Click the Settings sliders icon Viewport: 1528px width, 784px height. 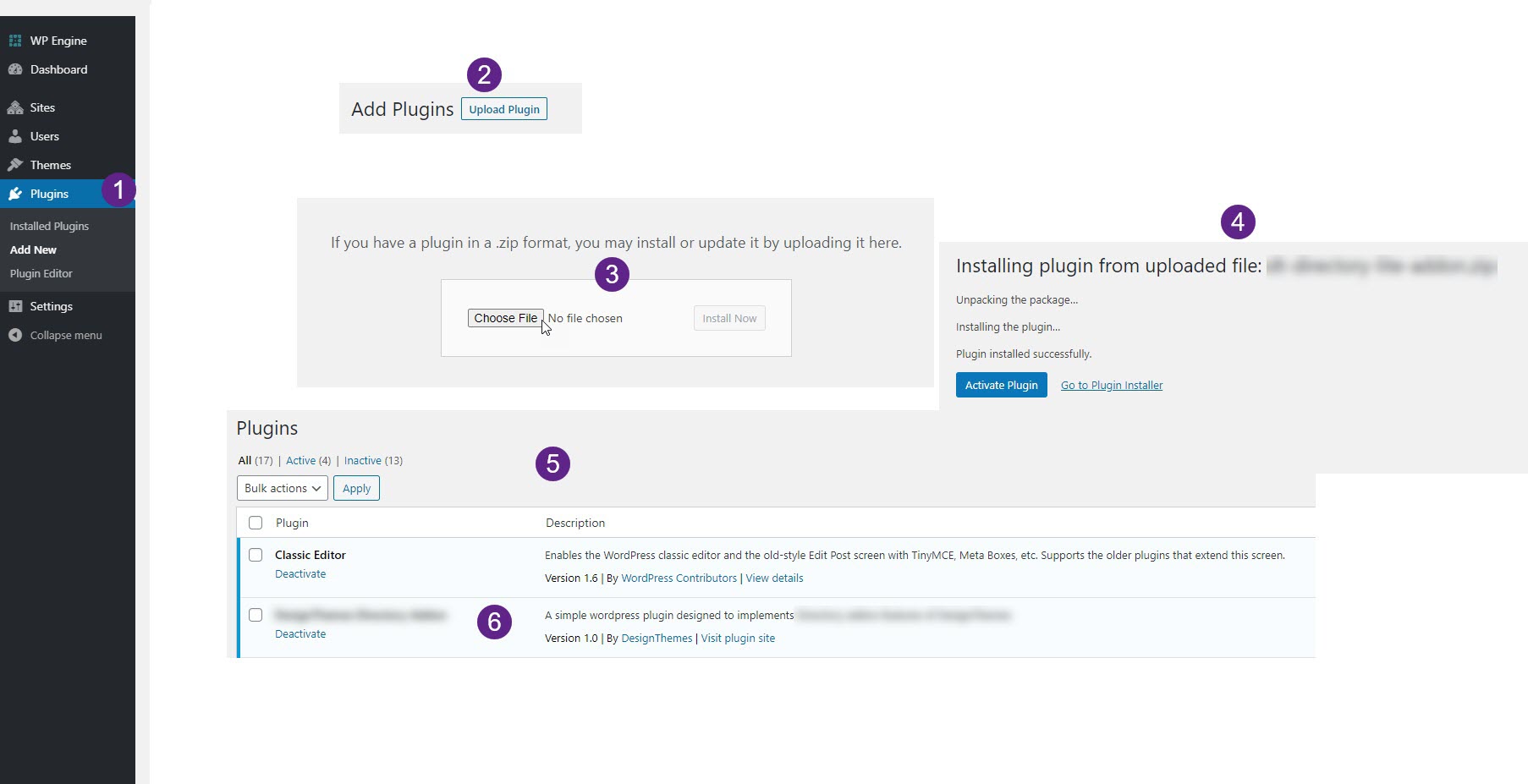pyautogui.click(x=15, y=306)
